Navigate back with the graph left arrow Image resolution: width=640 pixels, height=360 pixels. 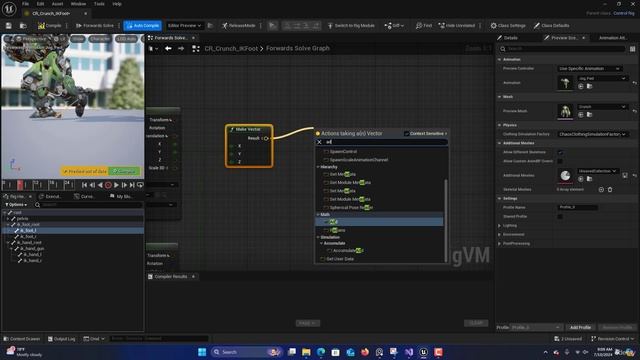[x=168, y=49]
